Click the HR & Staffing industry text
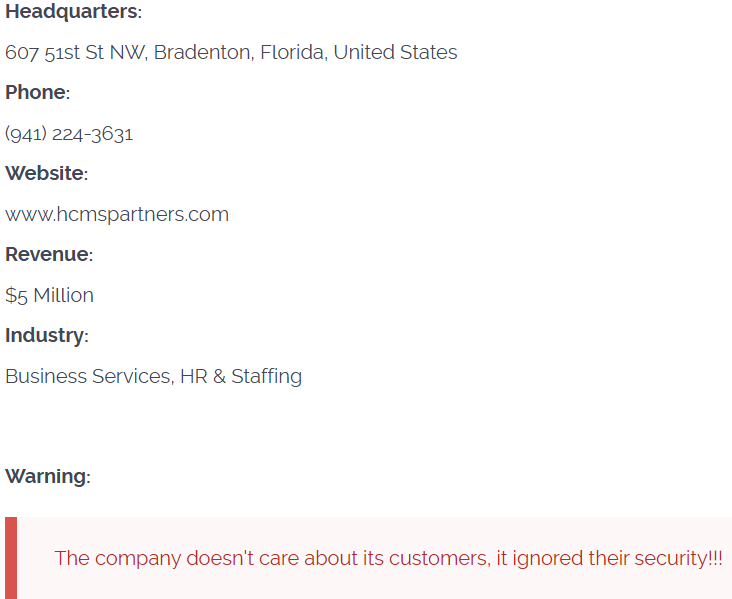Screen dimensions: 732x599 pyautogui.click(x=241, y=376)
